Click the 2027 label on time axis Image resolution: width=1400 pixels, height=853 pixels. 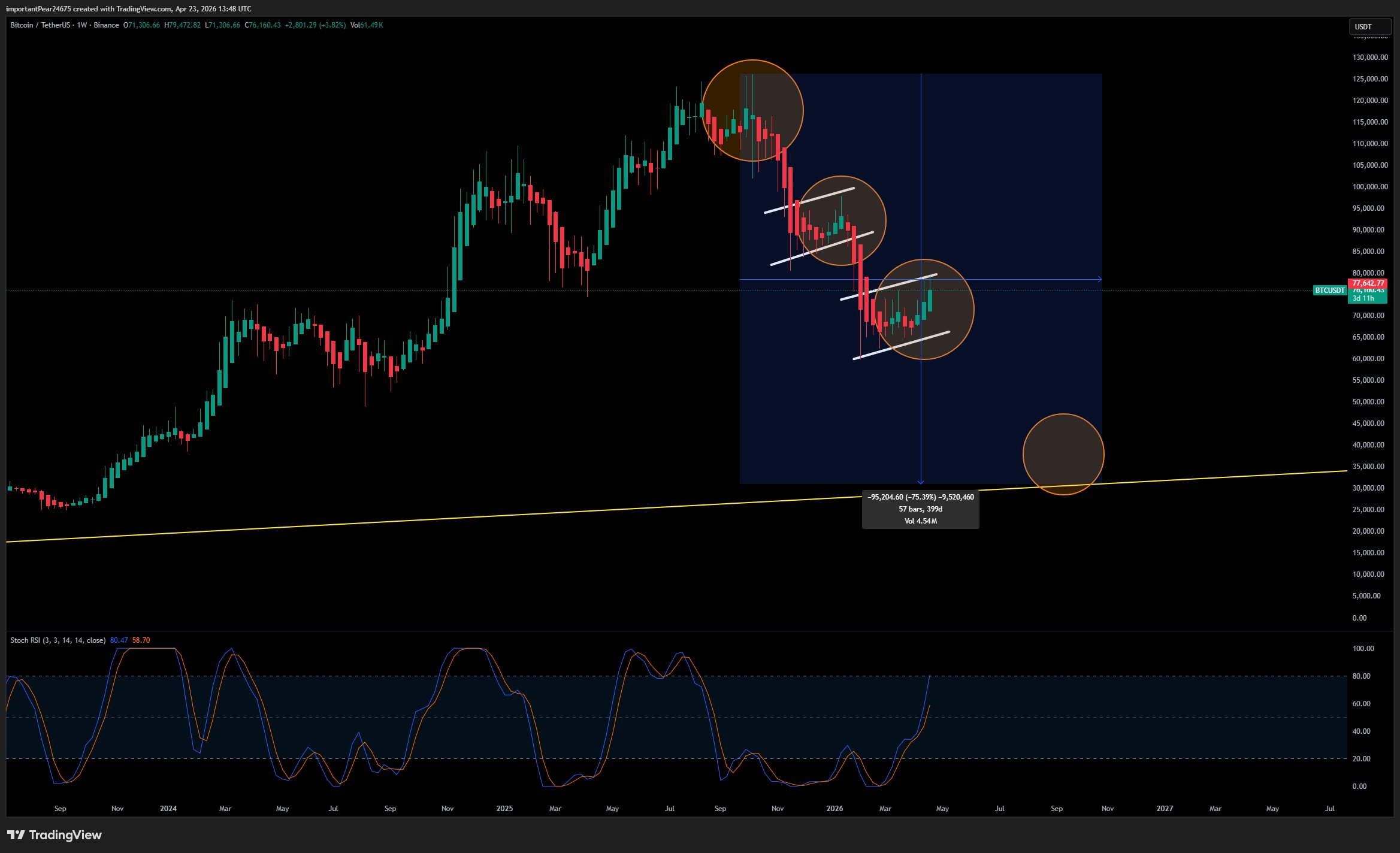click(1165, 809)
